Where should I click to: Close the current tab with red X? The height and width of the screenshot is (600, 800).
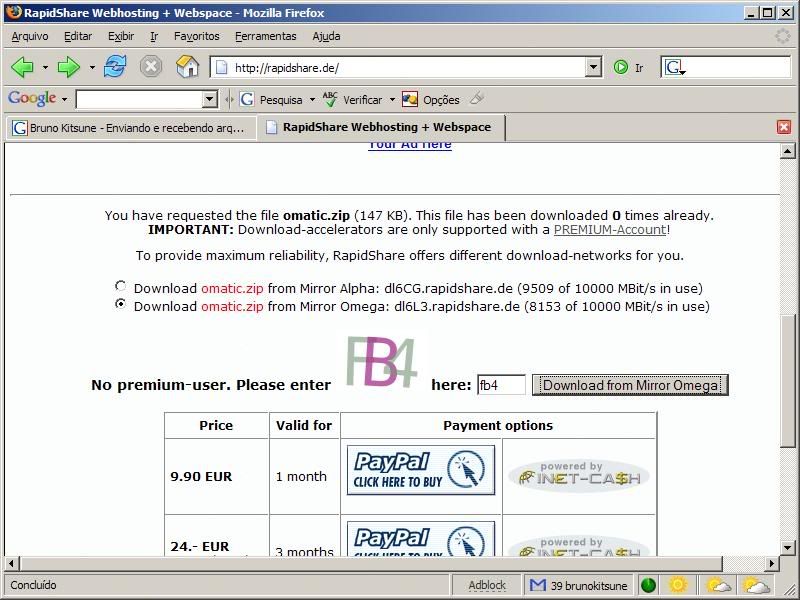[784, 127]
